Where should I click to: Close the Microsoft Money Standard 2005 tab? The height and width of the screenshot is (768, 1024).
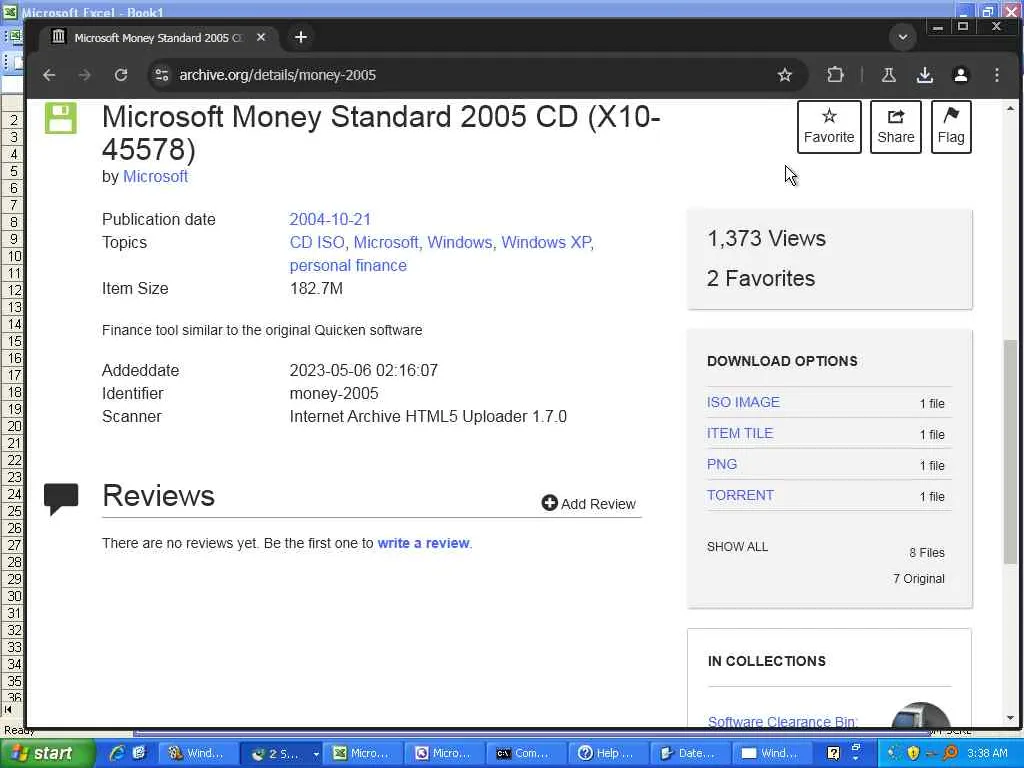pyautogui.click(x=261, y=37)
